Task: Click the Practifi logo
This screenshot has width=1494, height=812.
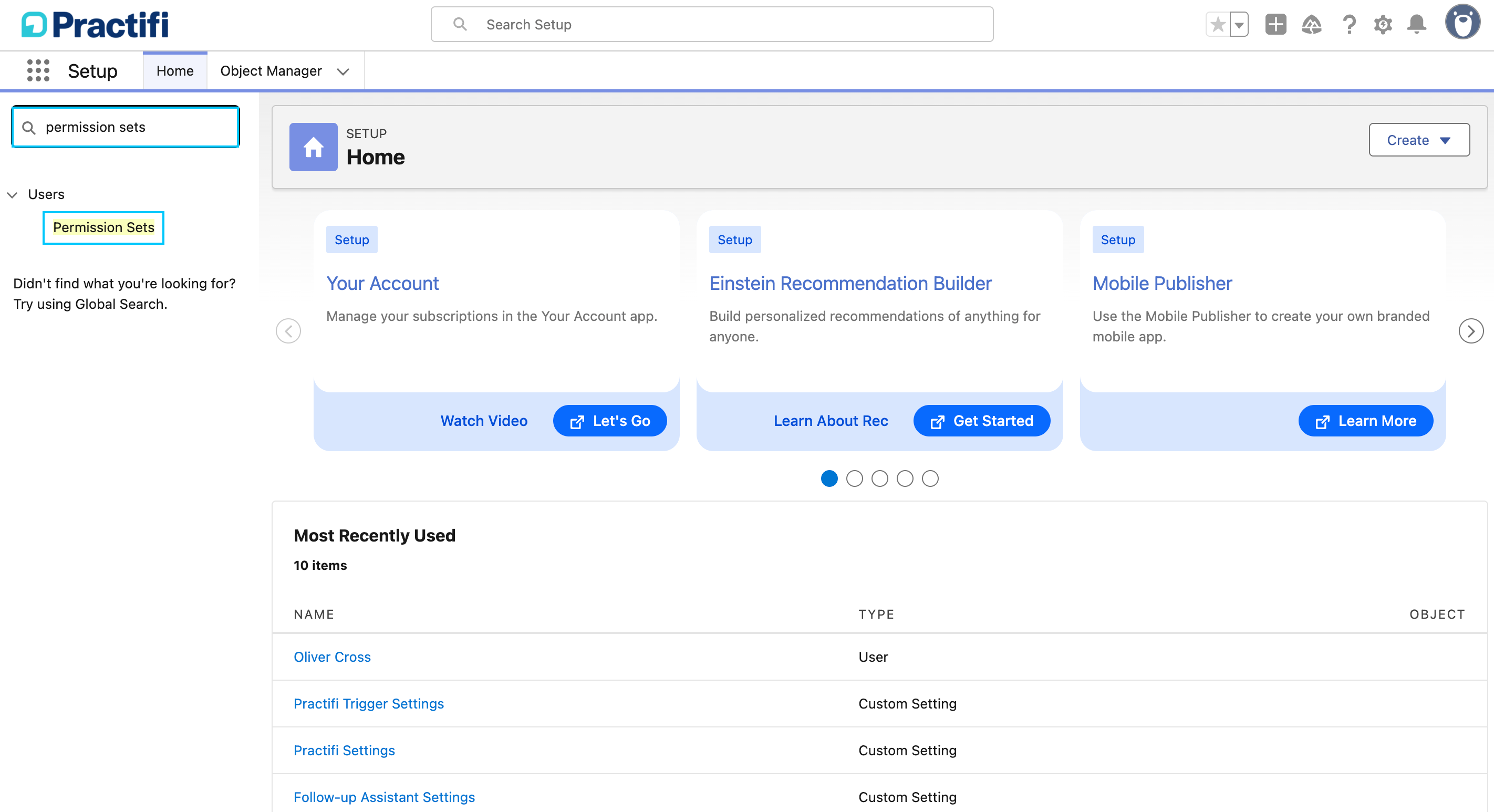Action: 95,24
